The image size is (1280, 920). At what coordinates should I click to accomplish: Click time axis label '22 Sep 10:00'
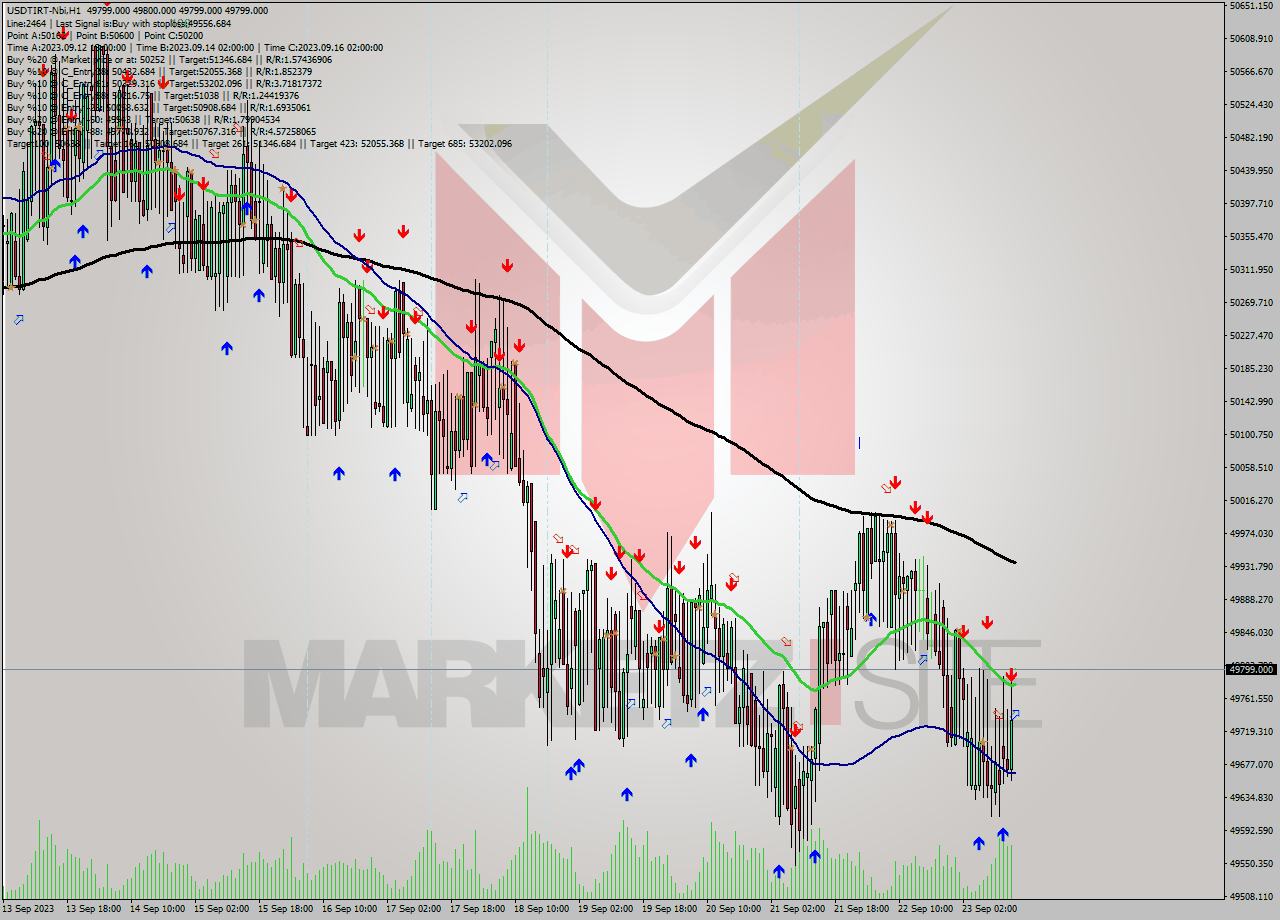tap(925, 909)
